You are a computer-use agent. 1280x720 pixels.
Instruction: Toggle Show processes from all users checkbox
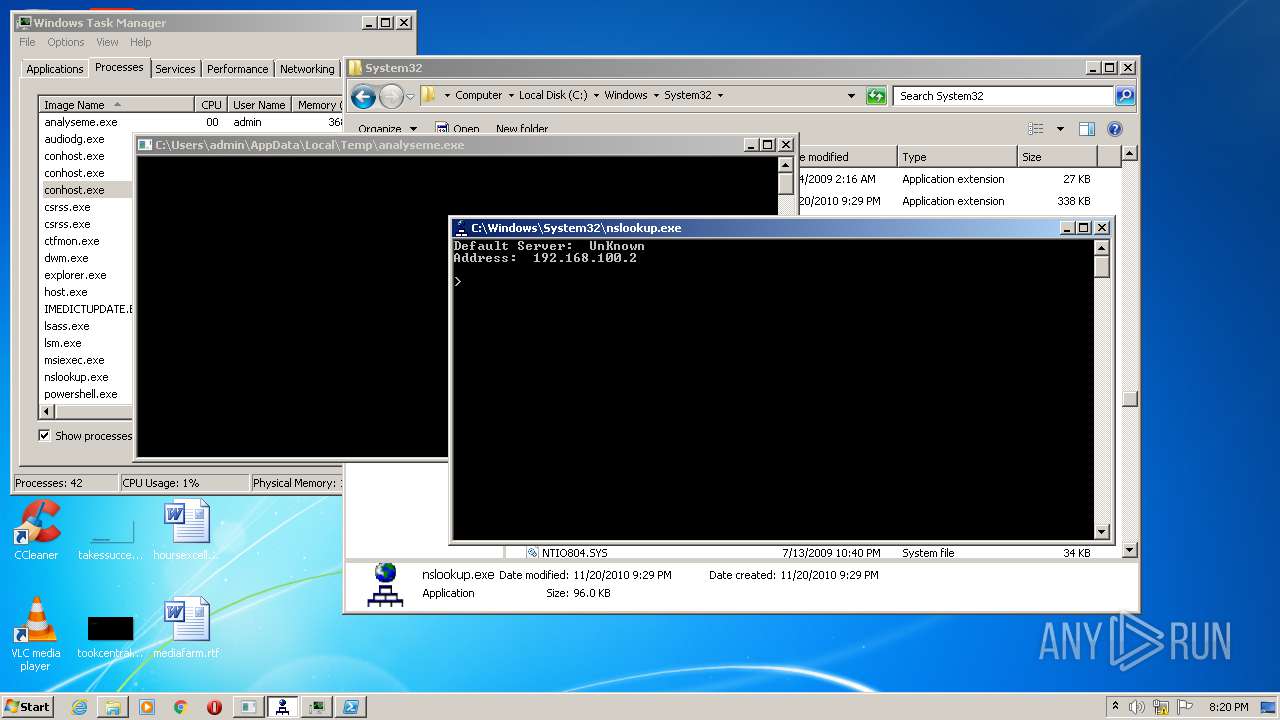[44, 435]
